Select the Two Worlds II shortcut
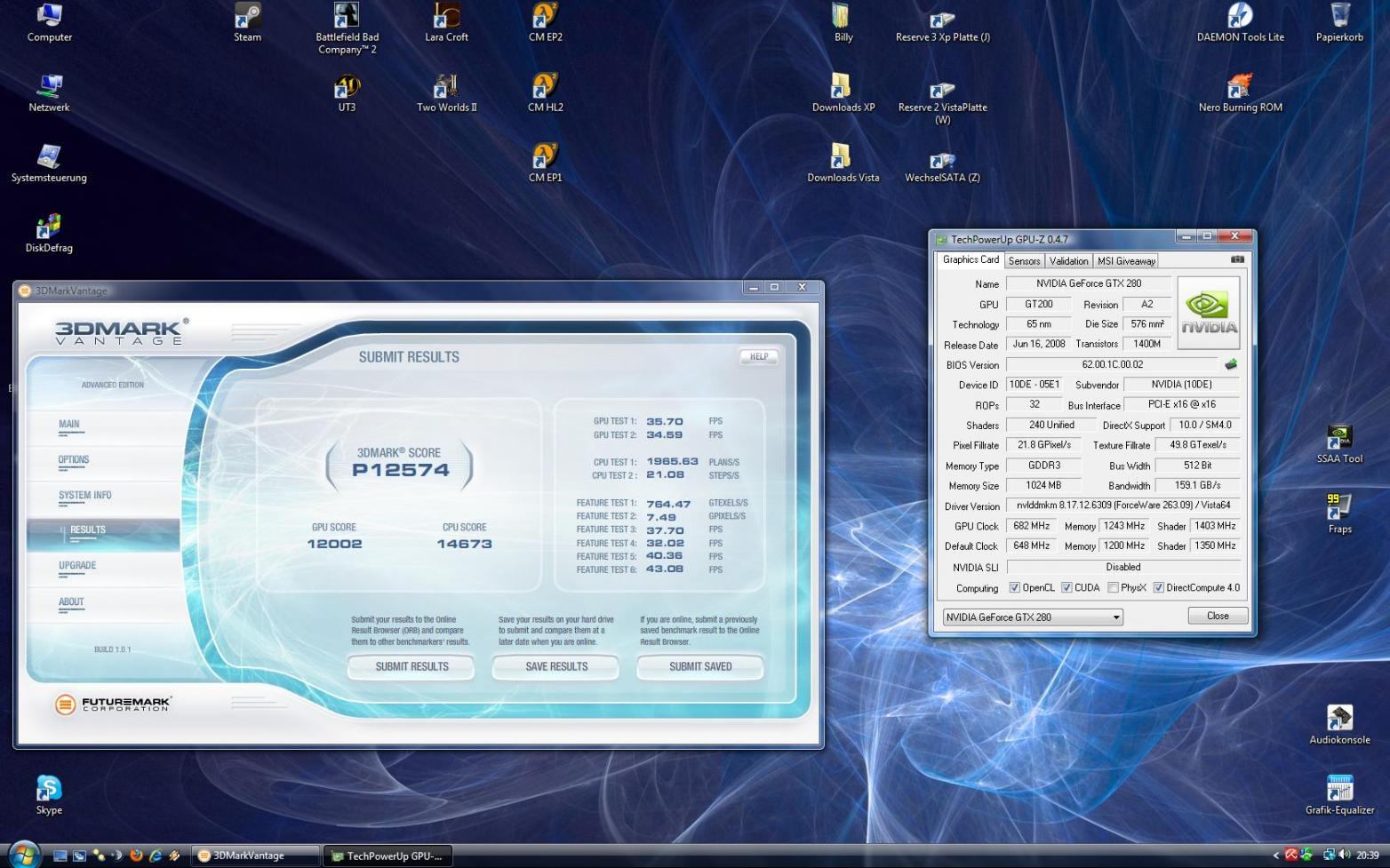Viewport: 1390px width, 868px height. tap(446, 93)
